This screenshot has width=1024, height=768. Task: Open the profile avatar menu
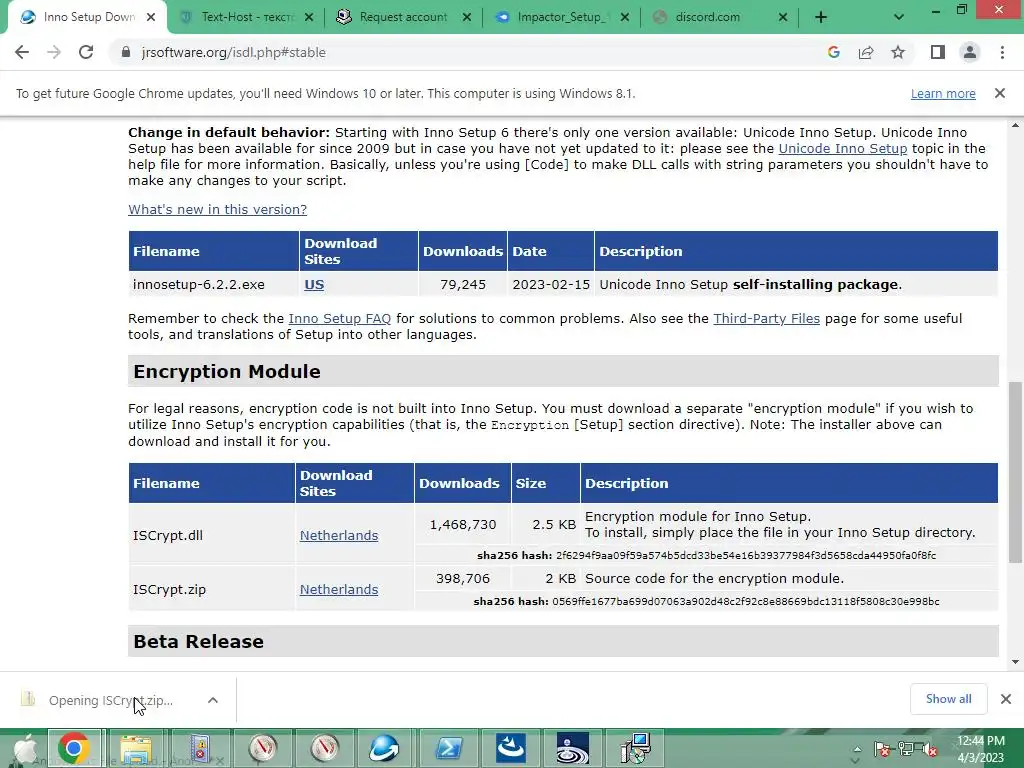pyautogui.click(x=970, y=52)
